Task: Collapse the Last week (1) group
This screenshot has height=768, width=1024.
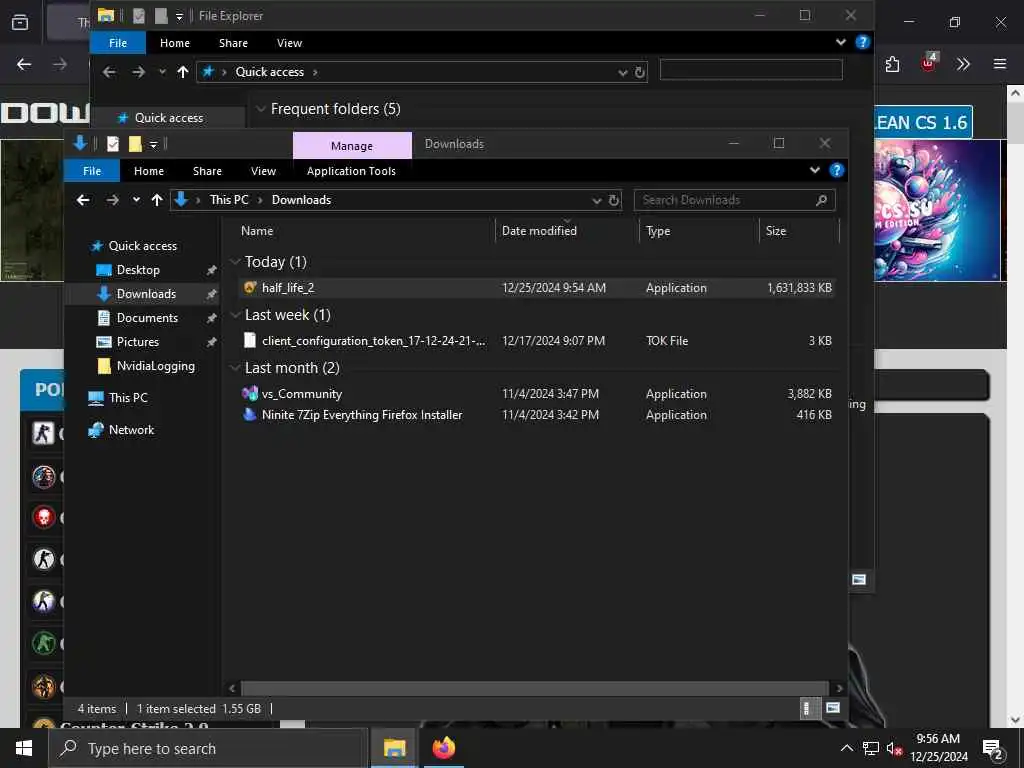Action: (235, 315)
